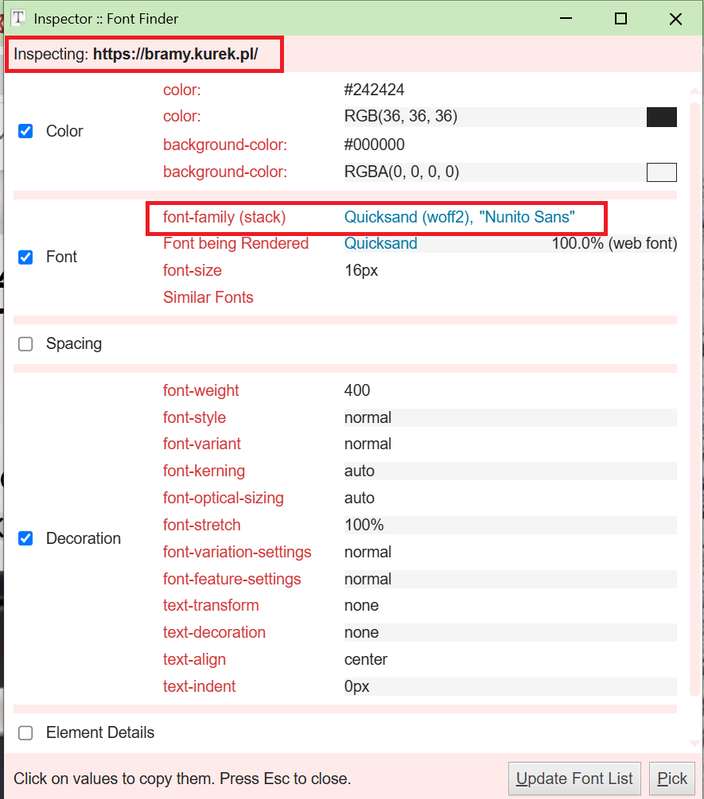Click the Pick button
Image resolution: width=704 pixels, height=799 pixels.
coord(672,779)
